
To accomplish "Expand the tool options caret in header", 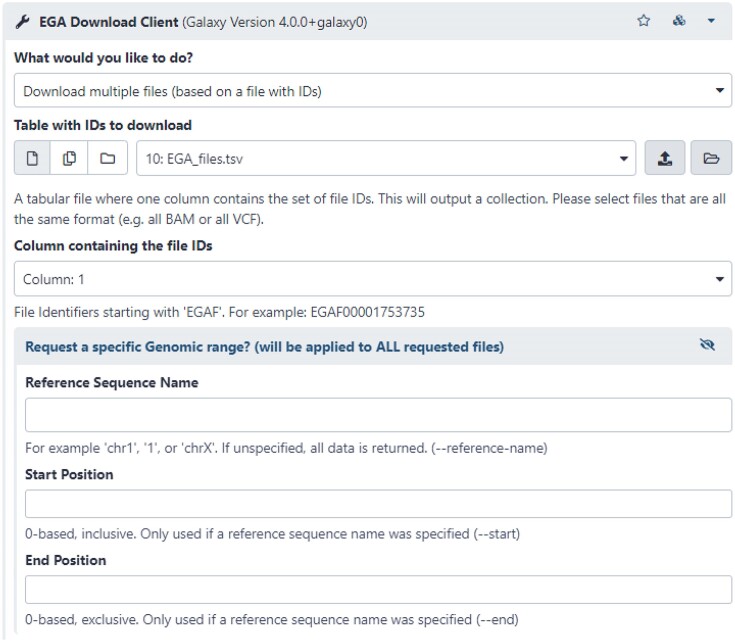I will 711,21.
